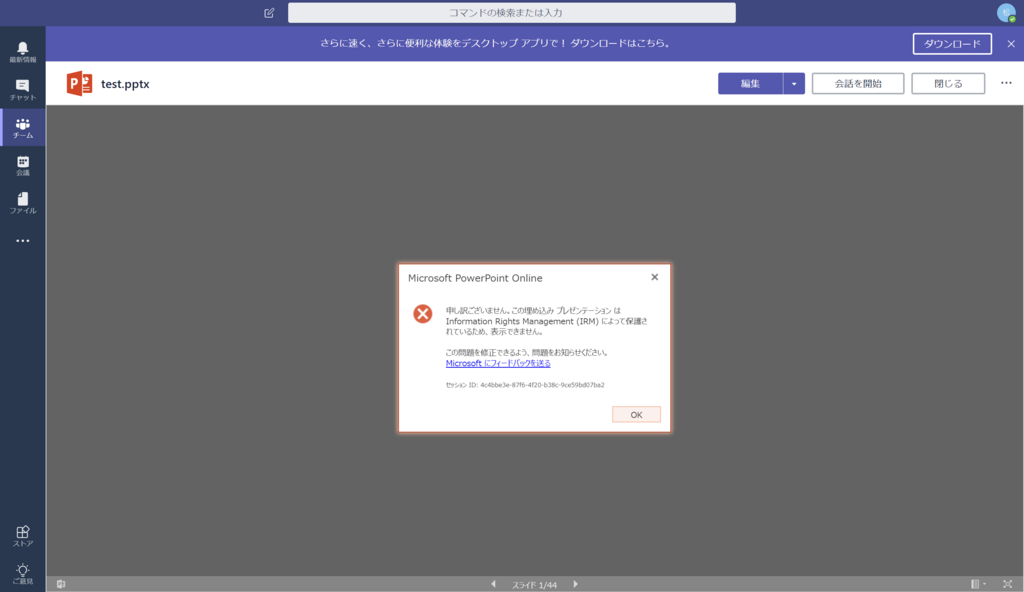The height and width of the screenshot is (592, 1024).
Task: Open the Chat (チャット) sidebar icon
Action: pos(23,90)
